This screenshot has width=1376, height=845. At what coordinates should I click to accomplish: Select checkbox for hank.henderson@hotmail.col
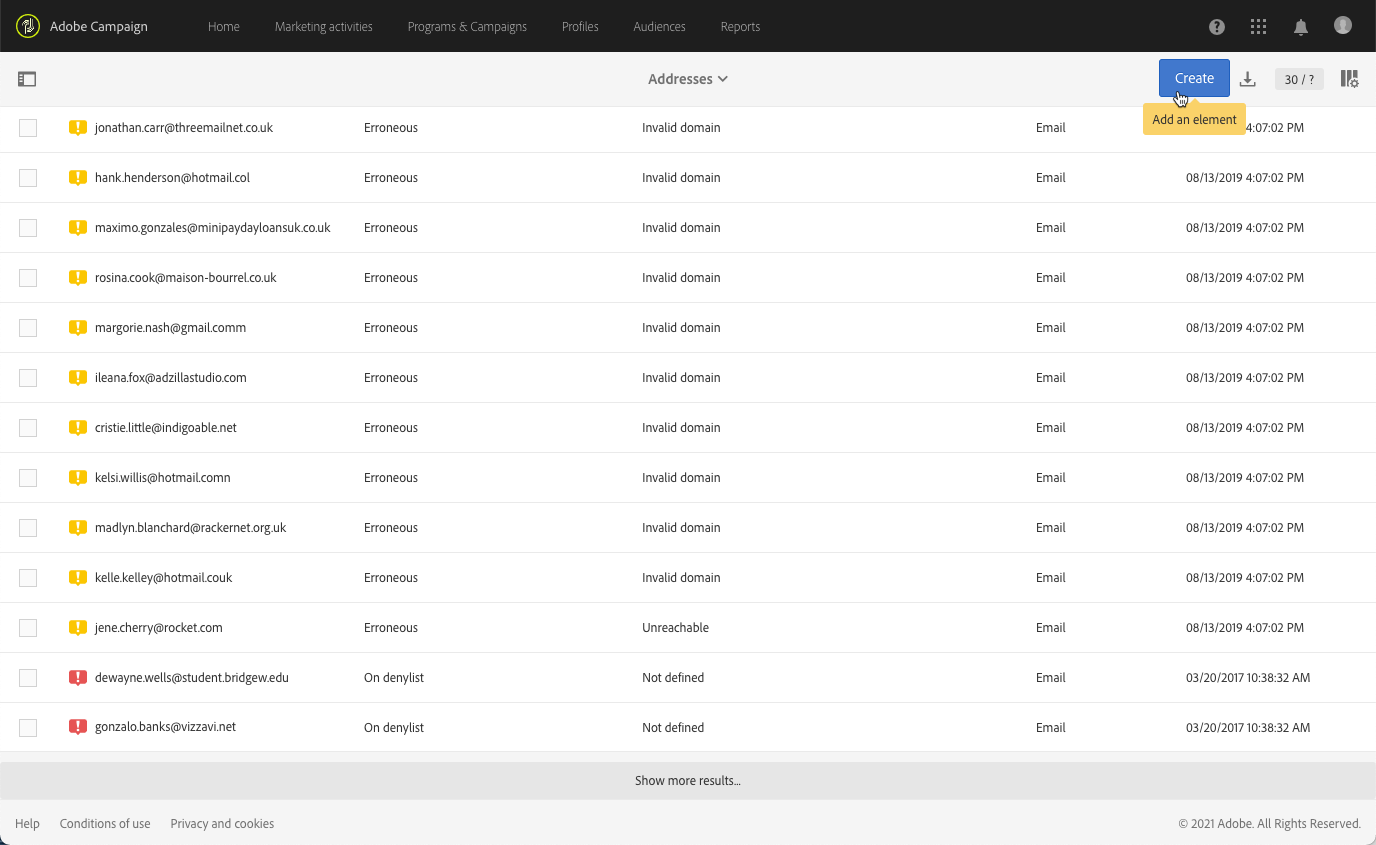[28, 178]
